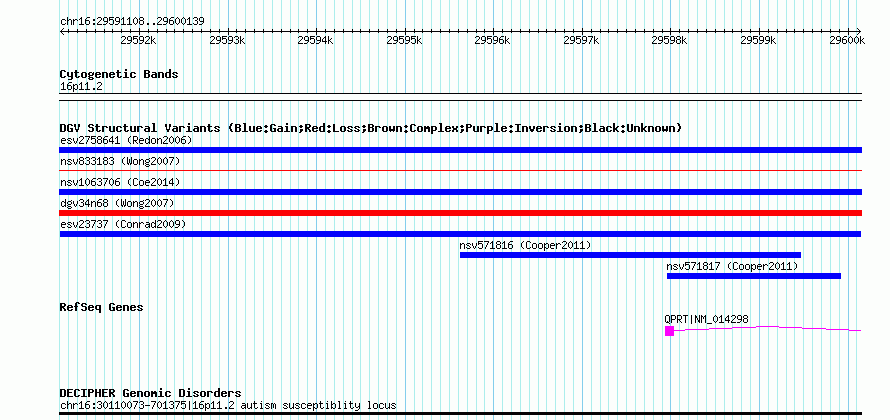Click the black DECIPHER 16p11.2 autism locus bar
Screen dimensions: 890x420
[460, 413]
